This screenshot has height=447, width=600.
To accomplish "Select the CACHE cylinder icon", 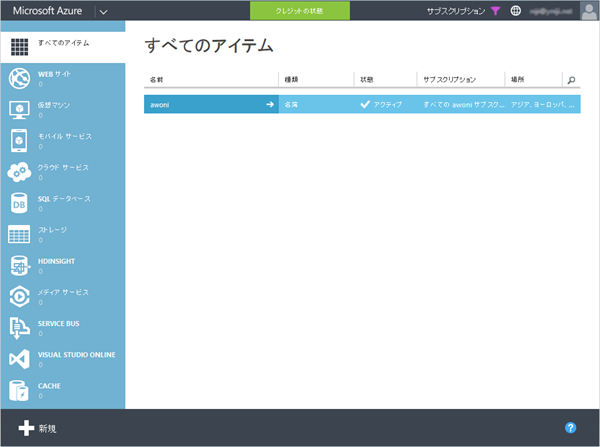I will [18, 390].
